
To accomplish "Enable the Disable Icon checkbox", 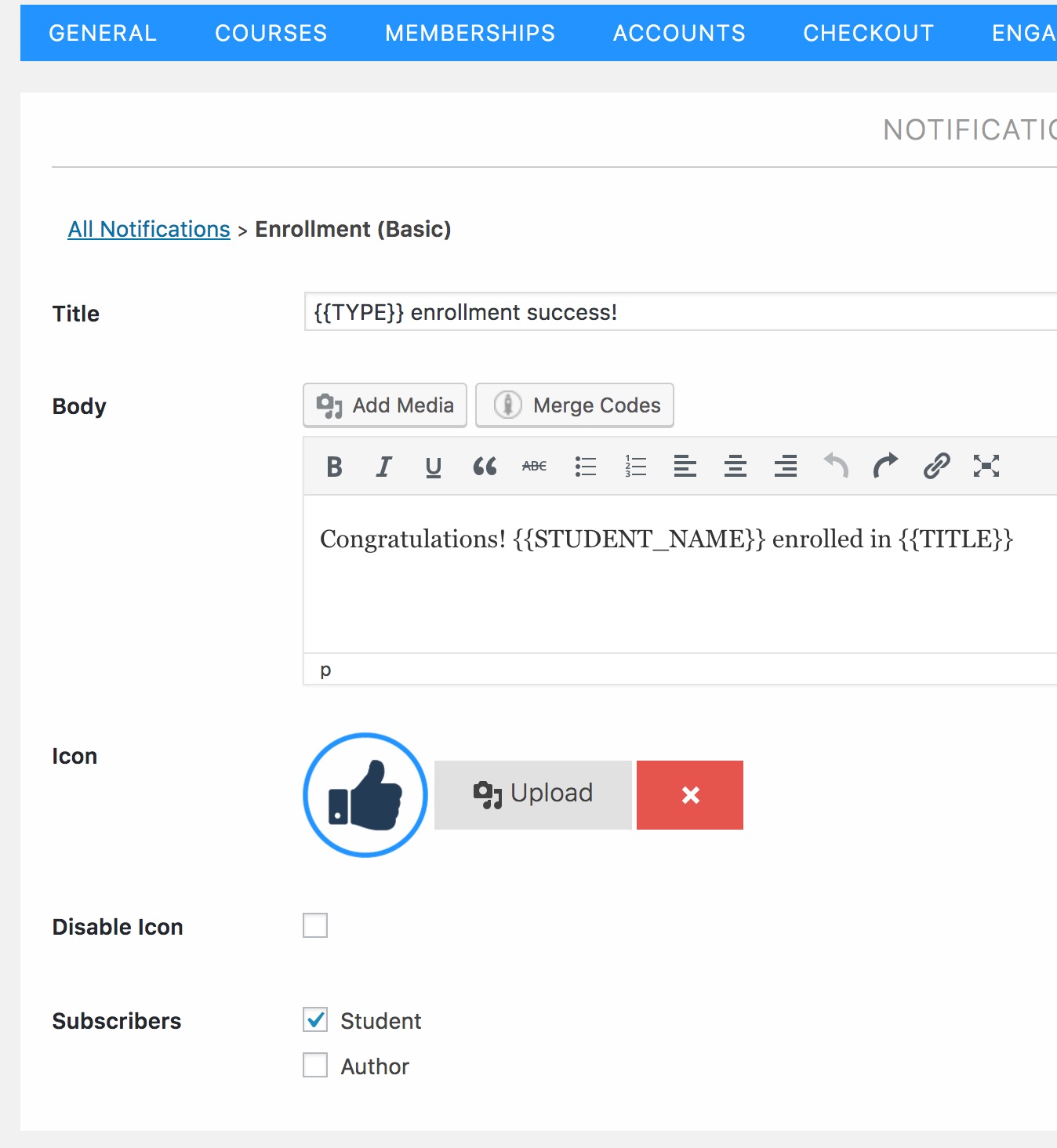I will point(315,926).
